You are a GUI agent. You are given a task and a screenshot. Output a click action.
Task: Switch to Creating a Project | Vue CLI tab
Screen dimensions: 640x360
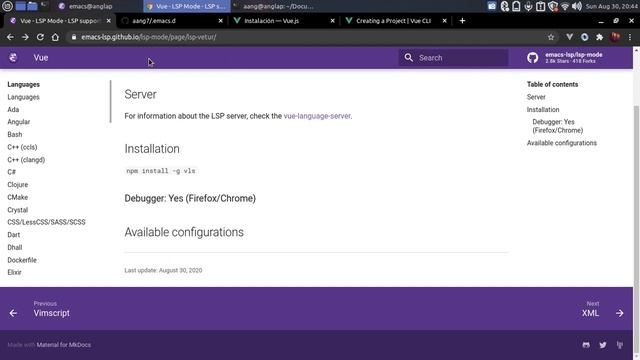(396, 21)
